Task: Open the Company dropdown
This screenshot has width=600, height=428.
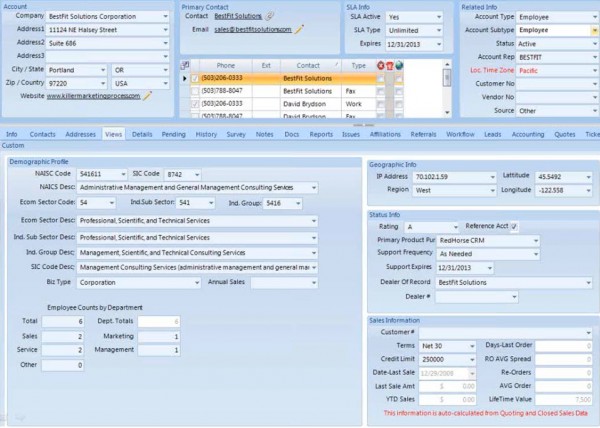Action: click(165, 16)
